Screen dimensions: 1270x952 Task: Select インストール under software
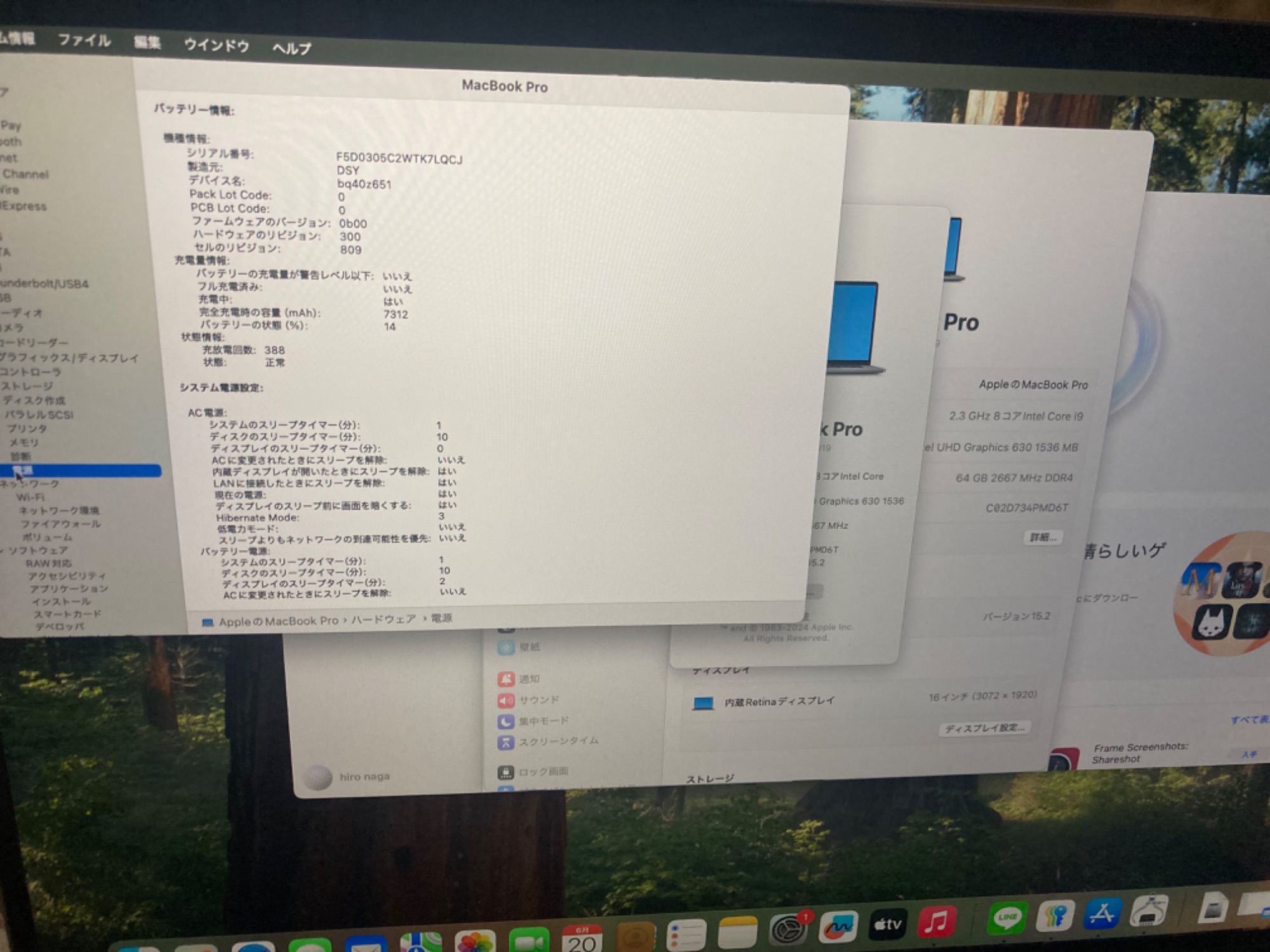coord(61,601)
